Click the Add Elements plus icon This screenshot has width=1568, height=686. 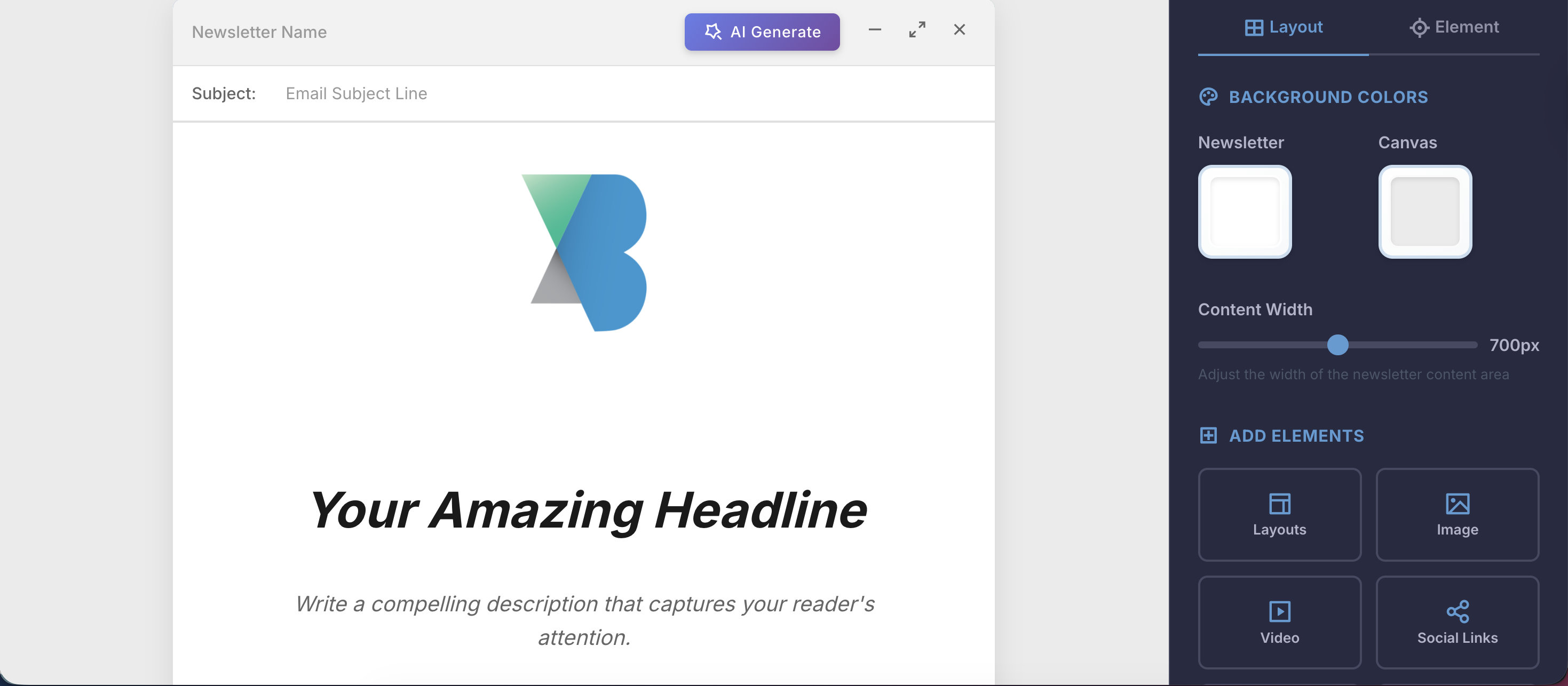click(1208, 435)
